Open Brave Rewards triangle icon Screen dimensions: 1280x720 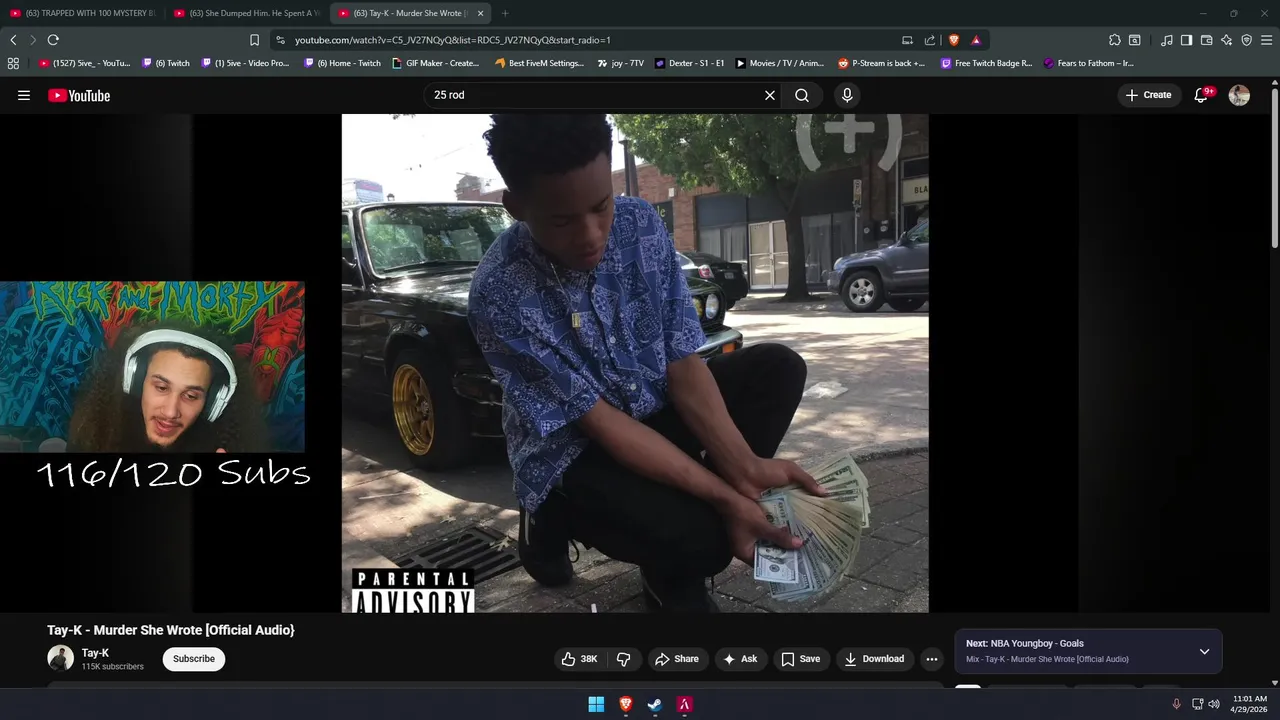(976, 40)
